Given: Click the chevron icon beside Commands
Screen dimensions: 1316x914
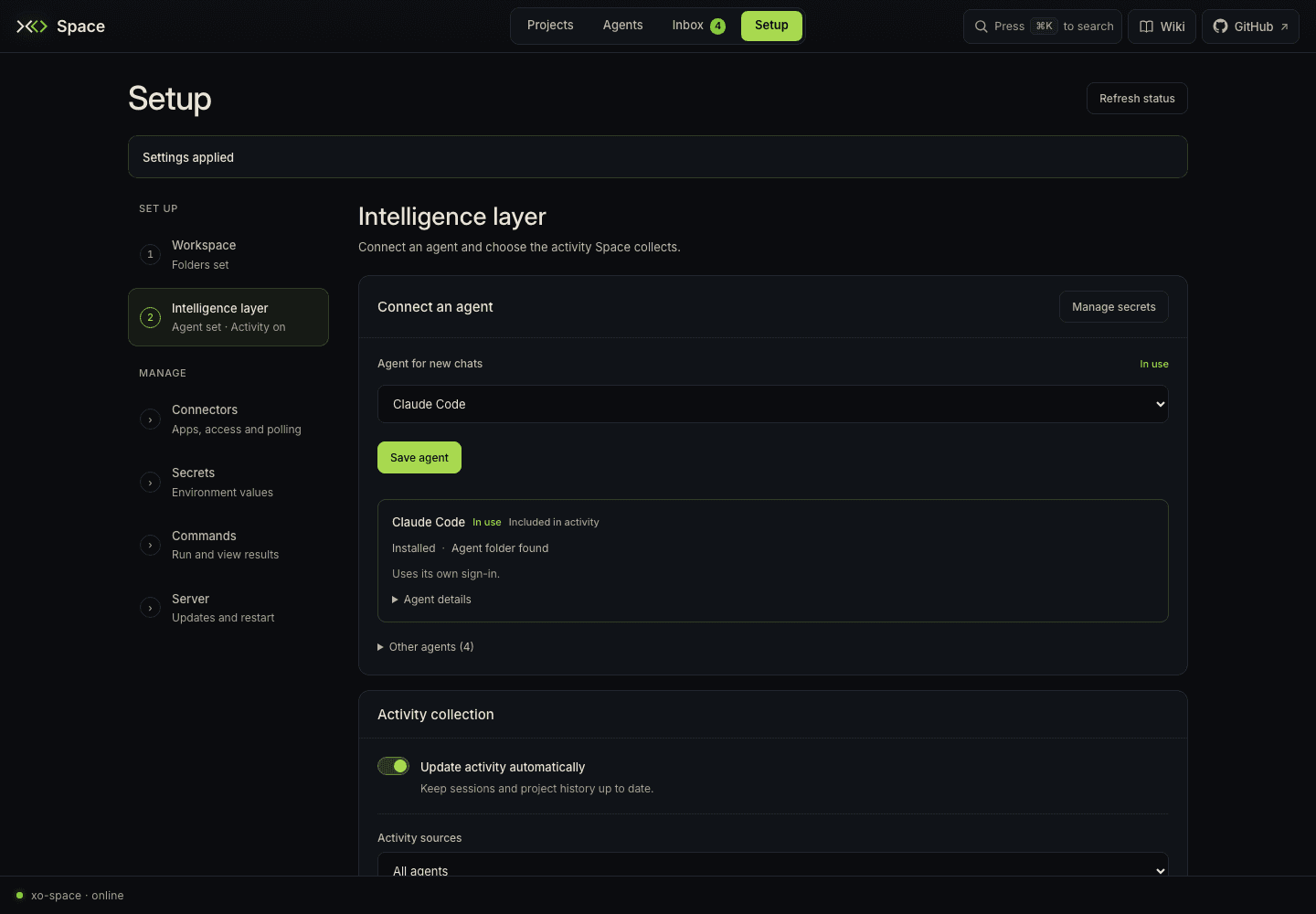Looking at the screenshot, I should tap(150, 546).
